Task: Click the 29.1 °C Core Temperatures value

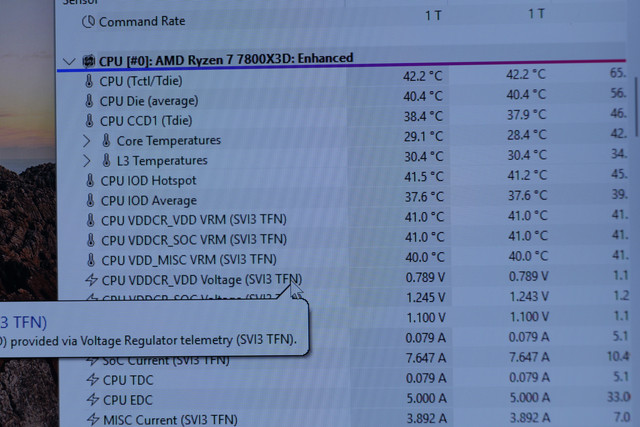Action: coord(423,136)
